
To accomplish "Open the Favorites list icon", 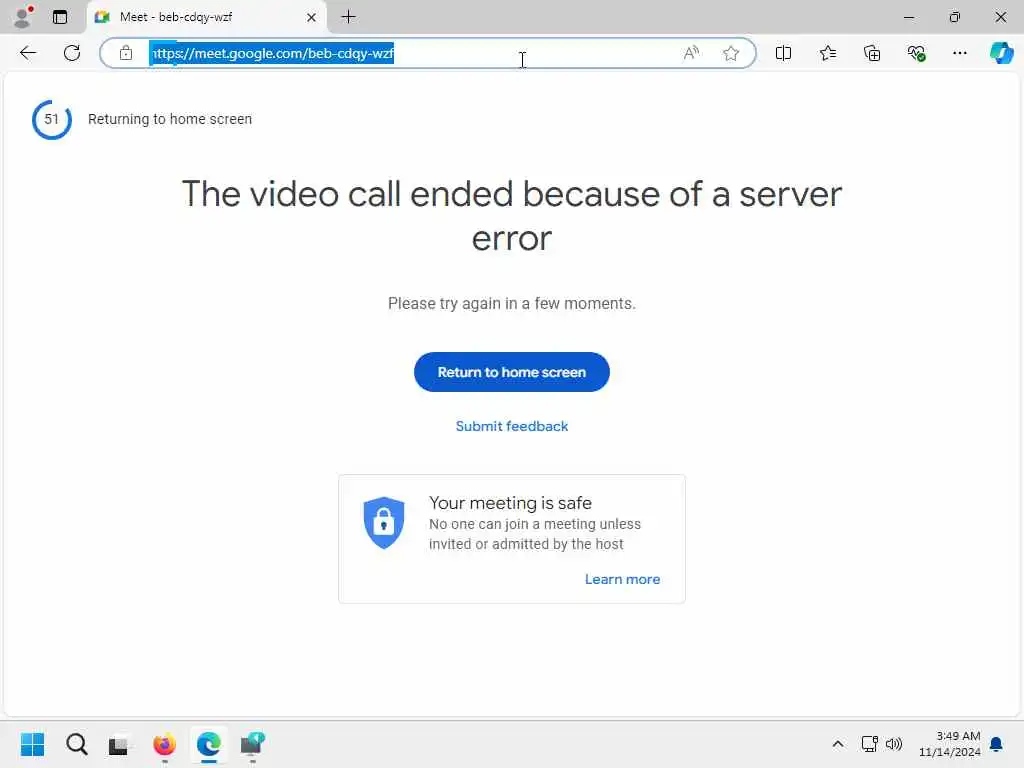I will click(827, 53).
